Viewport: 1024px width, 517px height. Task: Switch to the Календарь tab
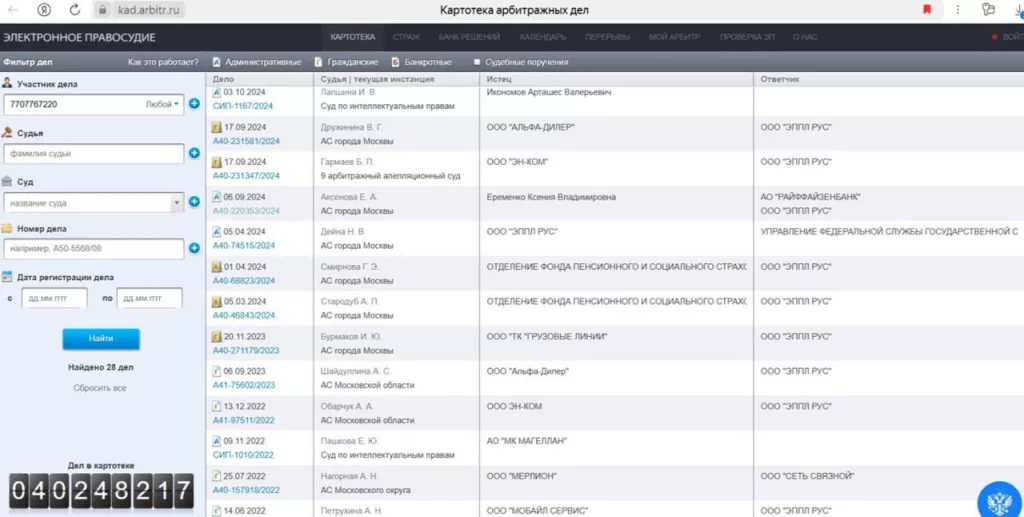(x=542, y=37)
